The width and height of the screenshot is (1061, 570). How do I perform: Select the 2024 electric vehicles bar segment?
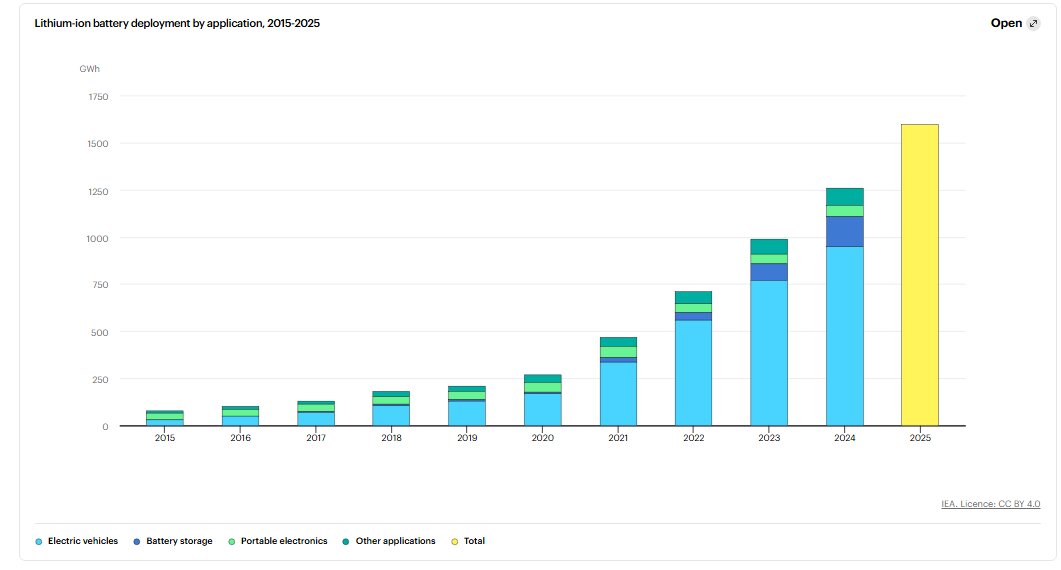(844, 336)
